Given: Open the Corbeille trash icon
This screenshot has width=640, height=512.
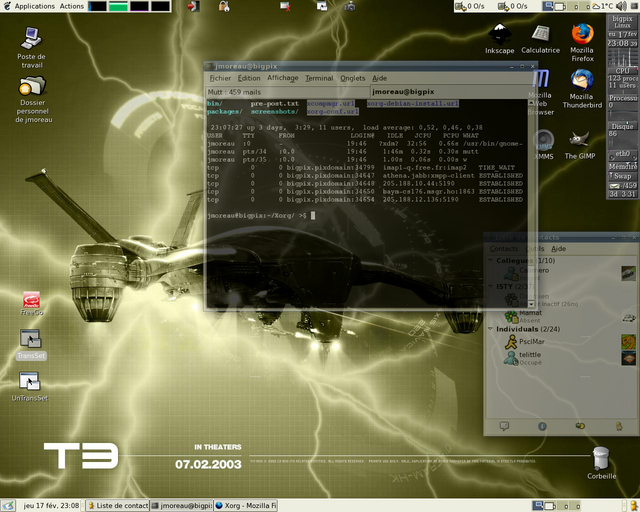Looking at the screenshot, I should [x=601, y=463].
